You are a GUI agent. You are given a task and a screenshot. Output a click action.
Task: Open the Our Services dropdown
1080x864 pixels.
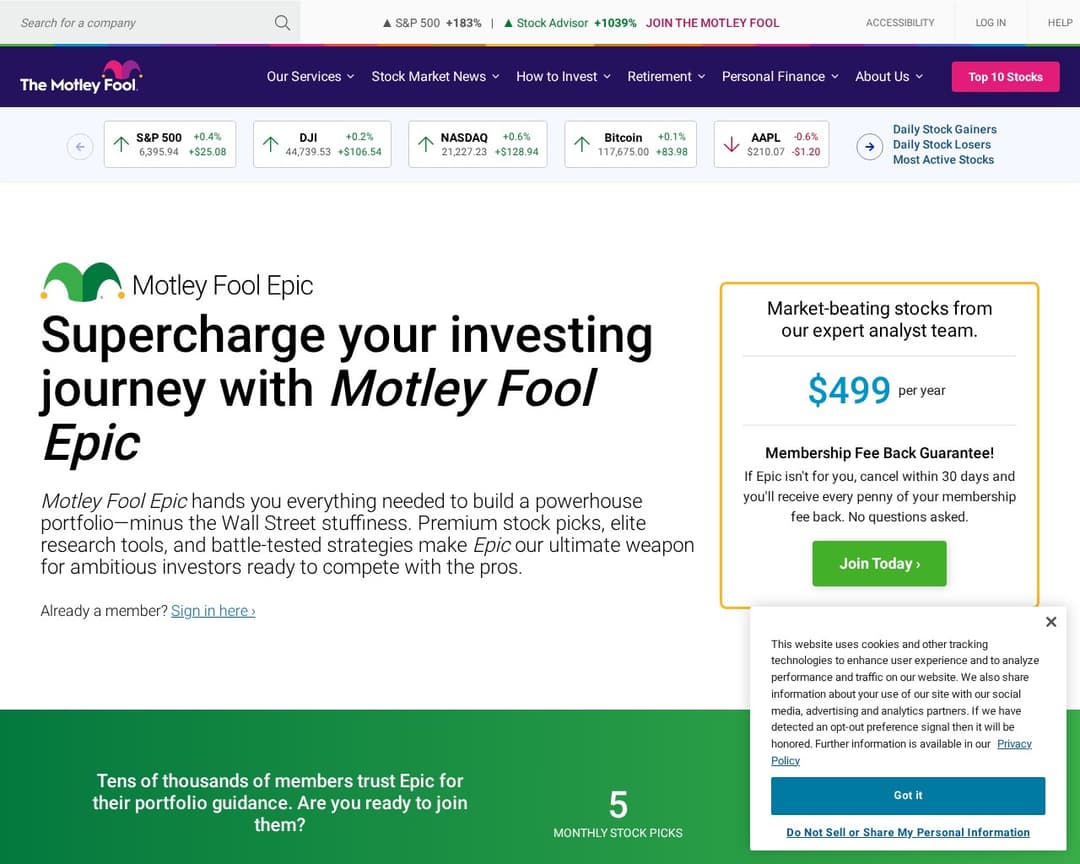(x=304, y=76)
